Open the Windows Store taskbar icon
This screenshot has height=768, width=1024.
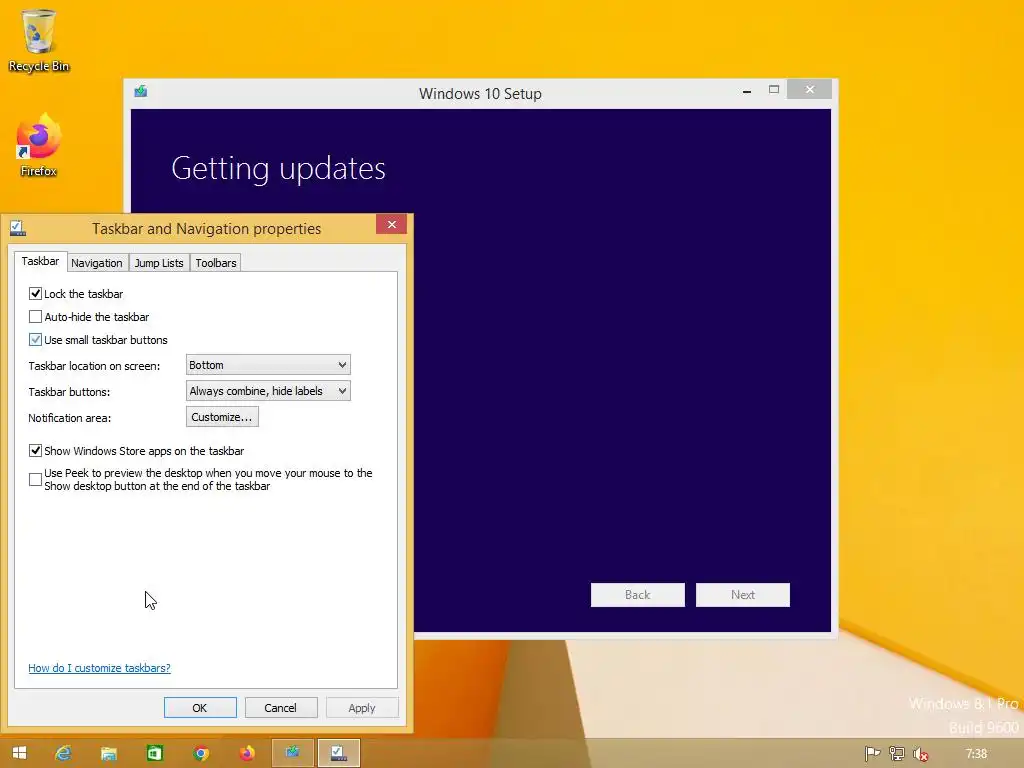154,753
